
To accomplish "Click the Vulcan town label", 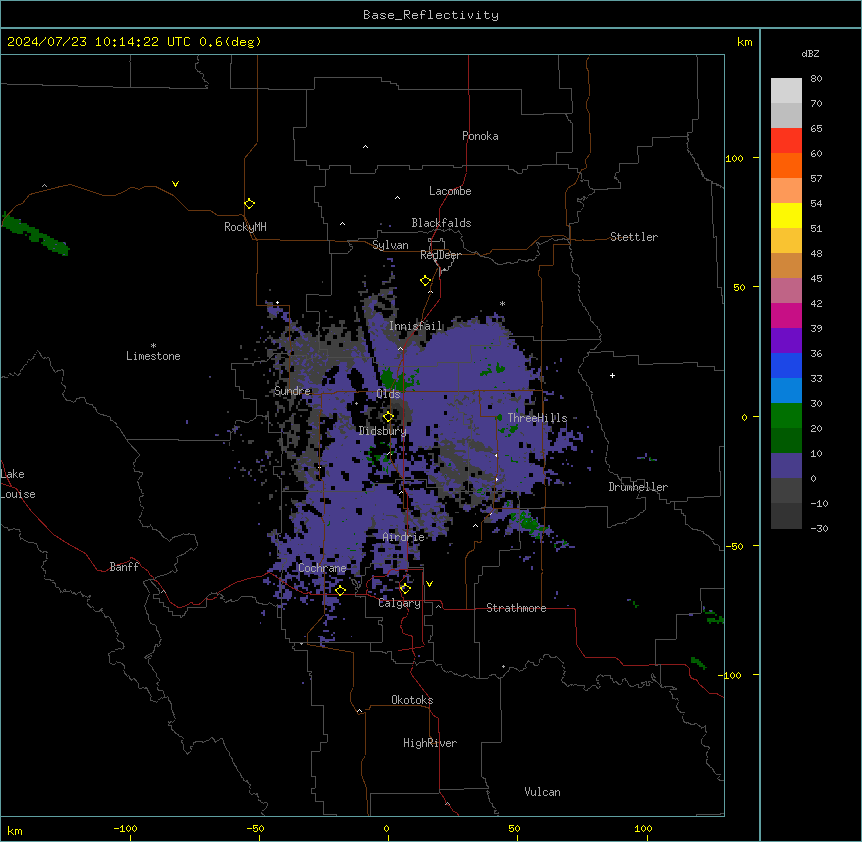I will pyautogui.click(x=543, y=792).
